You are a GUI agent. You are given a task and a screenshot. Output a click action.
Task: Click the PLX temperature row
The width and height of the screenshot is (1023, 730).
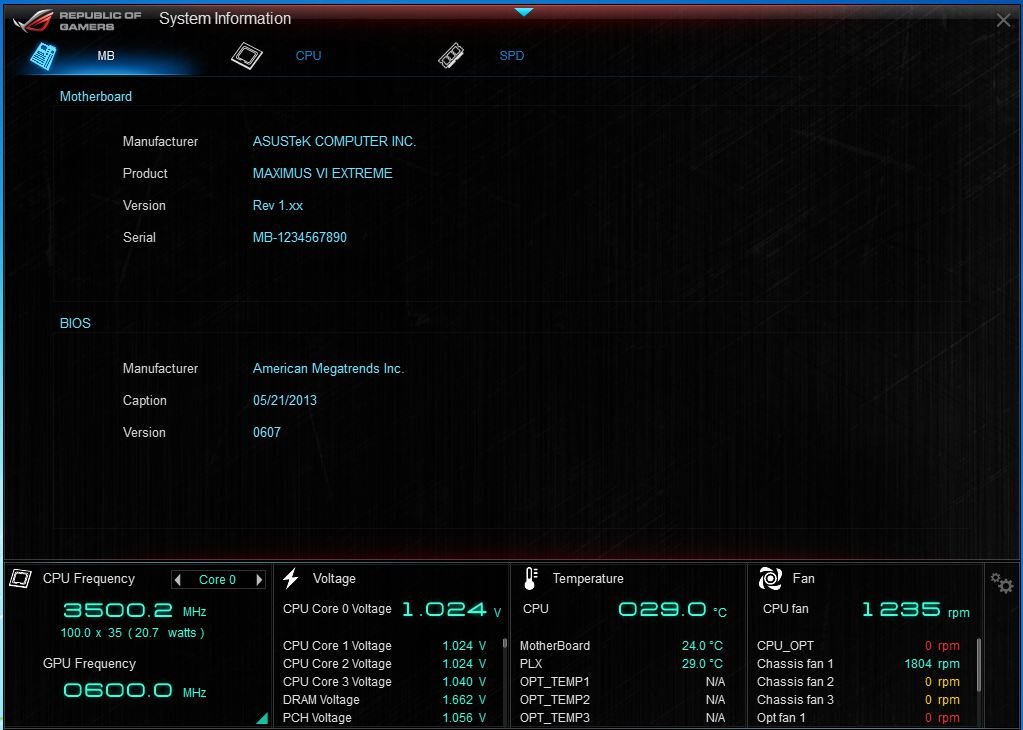click(621, 663)
